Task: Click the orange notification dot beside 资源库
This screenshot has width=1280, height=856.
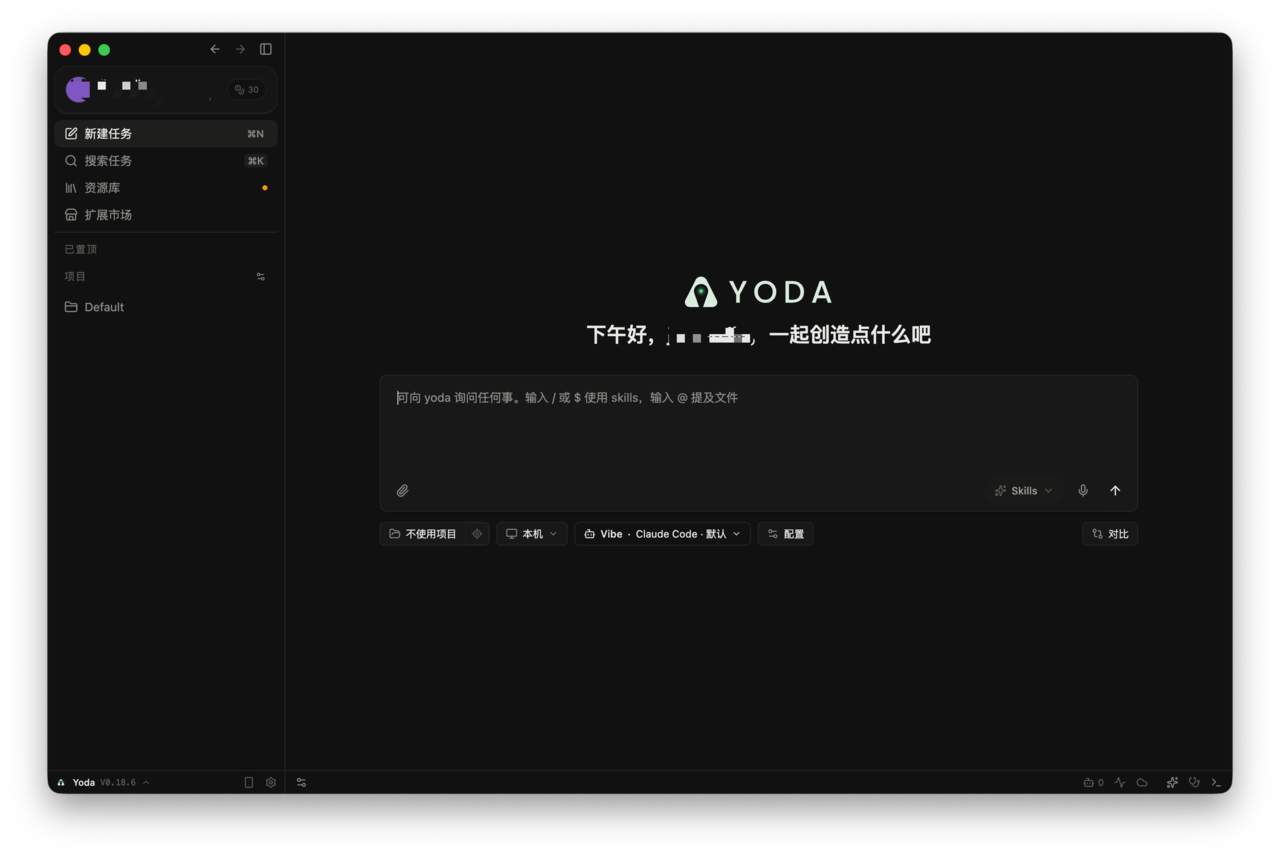Action: [x=265, y=188]
